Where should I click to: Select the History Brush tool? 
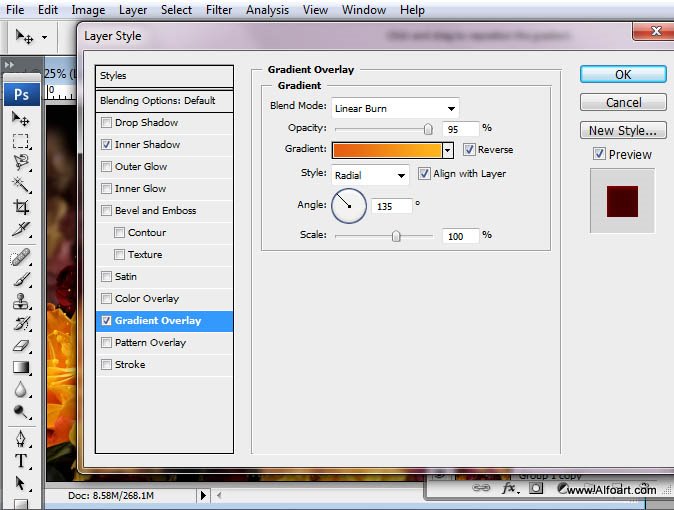[20, 323]
